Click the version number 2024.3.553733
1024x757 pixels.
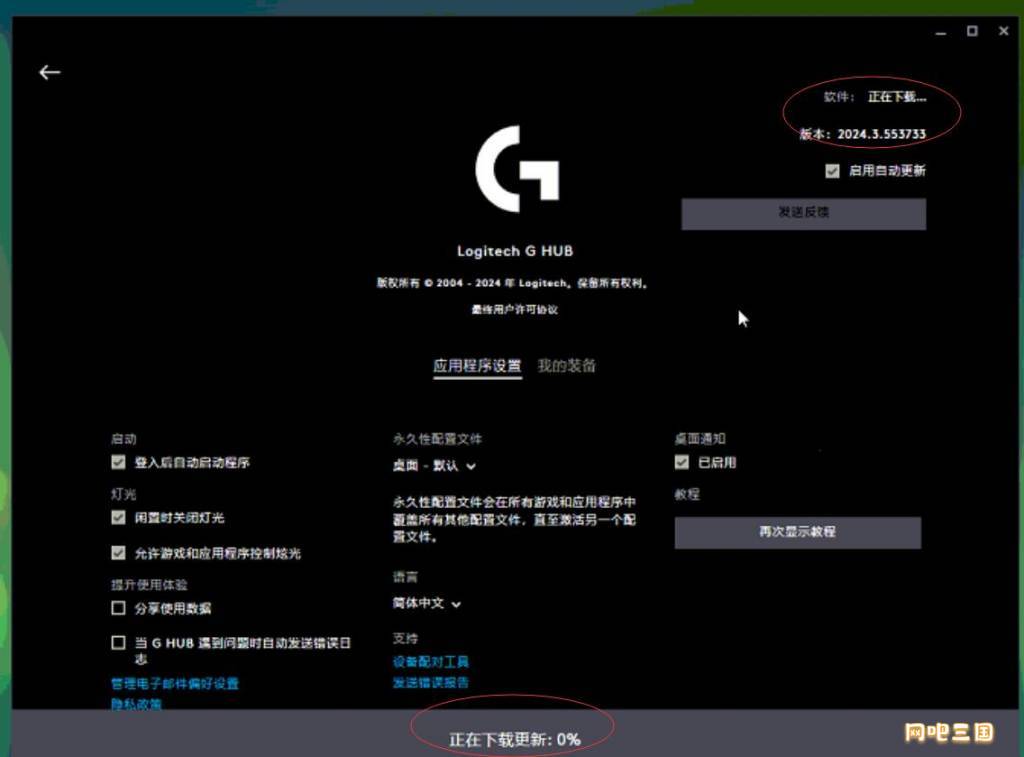click(x=882, y=134)
